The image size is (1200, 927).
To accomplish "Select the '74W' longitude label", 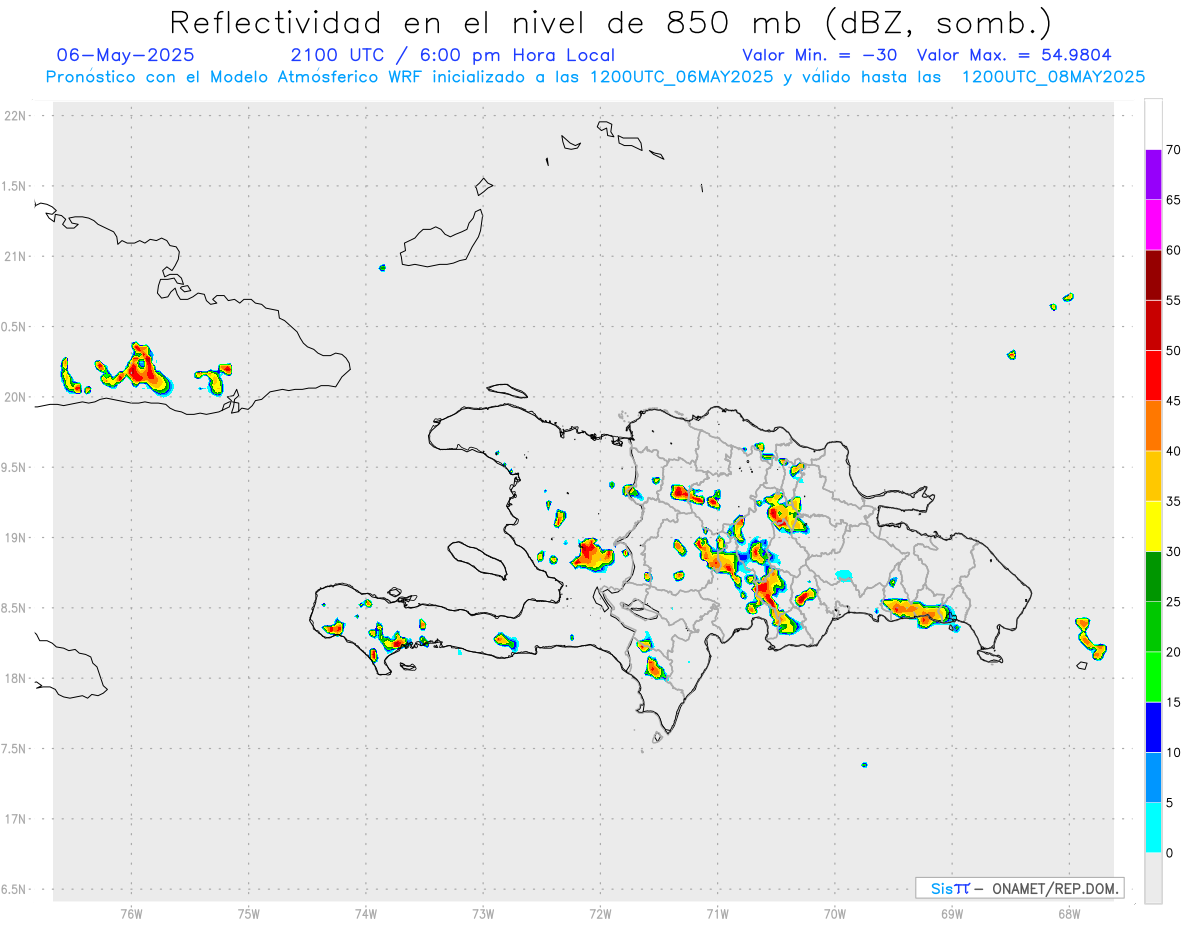I will coord(366,914).
